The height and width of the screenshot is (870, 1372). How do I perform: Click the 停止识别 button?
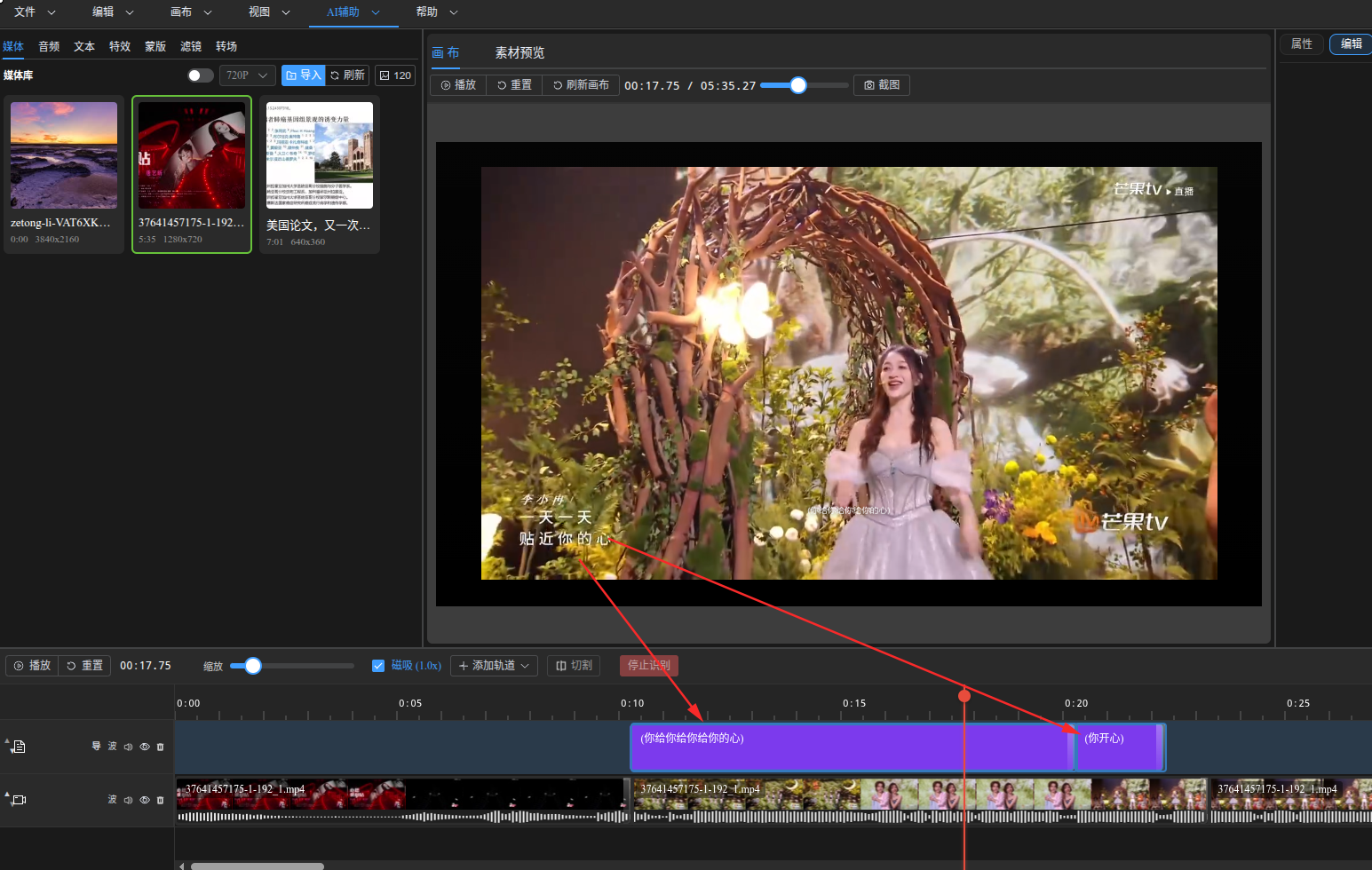(649, 666)
